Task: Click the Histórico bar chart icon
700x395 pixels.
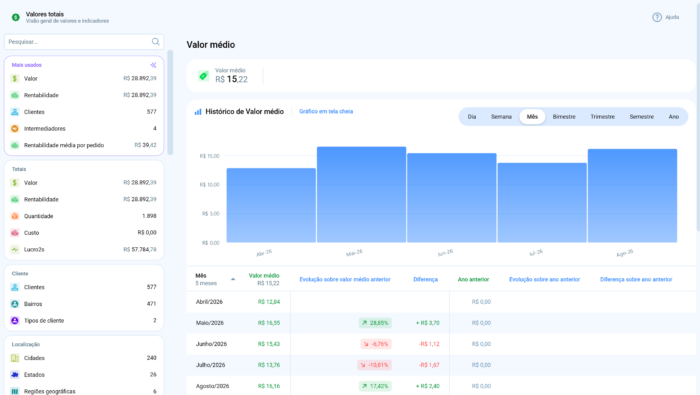Action: pos(198,112)
